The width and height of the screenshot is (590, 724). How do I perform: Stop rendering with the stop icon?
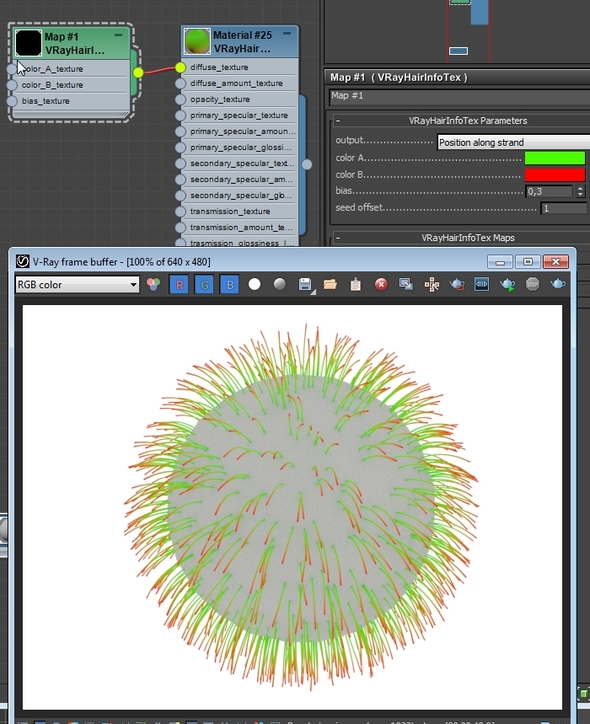coord(532,284)
